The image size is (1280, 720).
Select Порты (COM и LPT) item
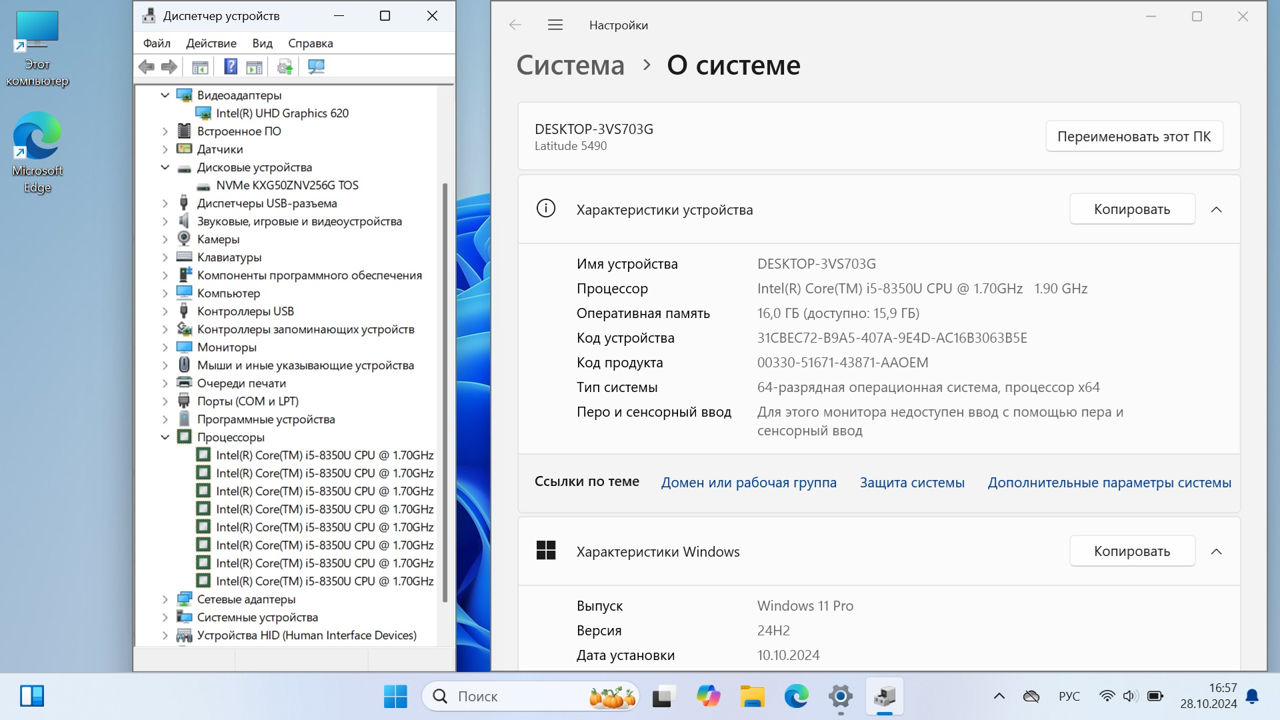(247, 401)
